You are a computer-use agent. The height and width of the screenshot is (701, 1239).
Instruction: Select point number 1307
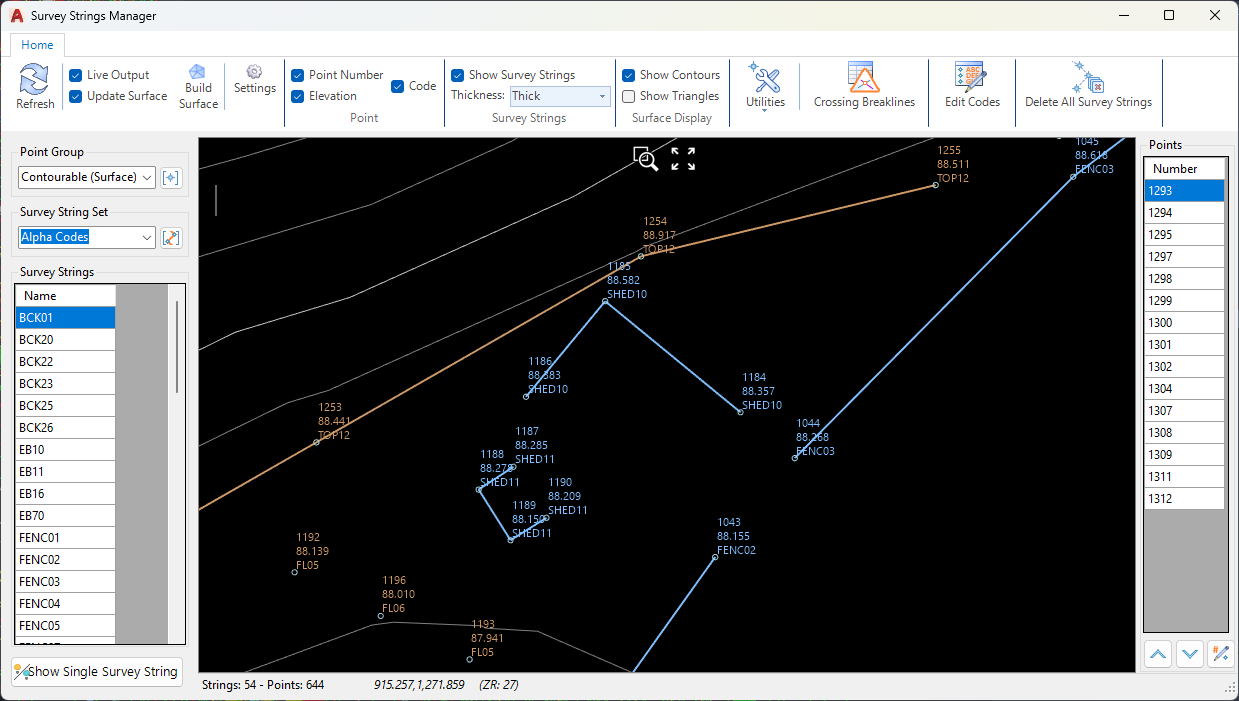[1185, 411]
